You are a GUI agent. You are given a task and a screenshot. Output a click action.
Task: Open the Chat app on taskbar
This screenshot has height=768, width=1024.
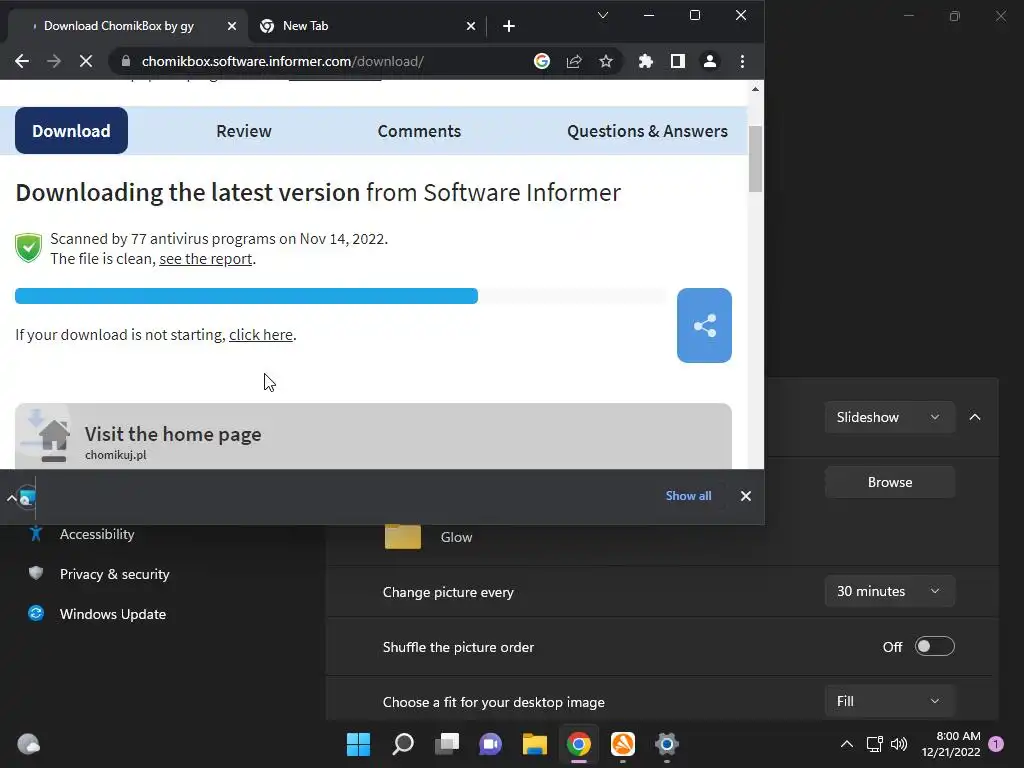click(x=490, y=744)
